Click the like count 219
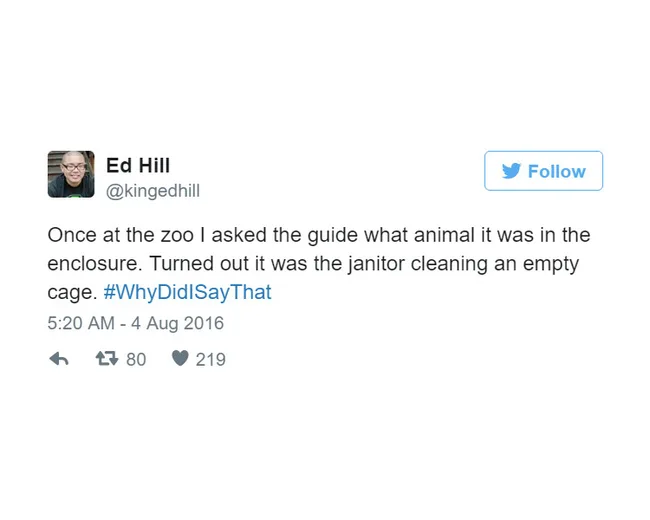 pos(210,359)
